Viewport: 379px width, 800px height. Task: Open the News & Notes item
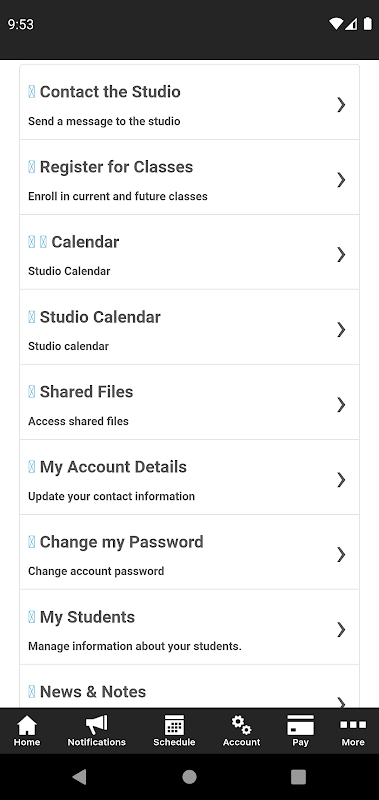[189, 686]
